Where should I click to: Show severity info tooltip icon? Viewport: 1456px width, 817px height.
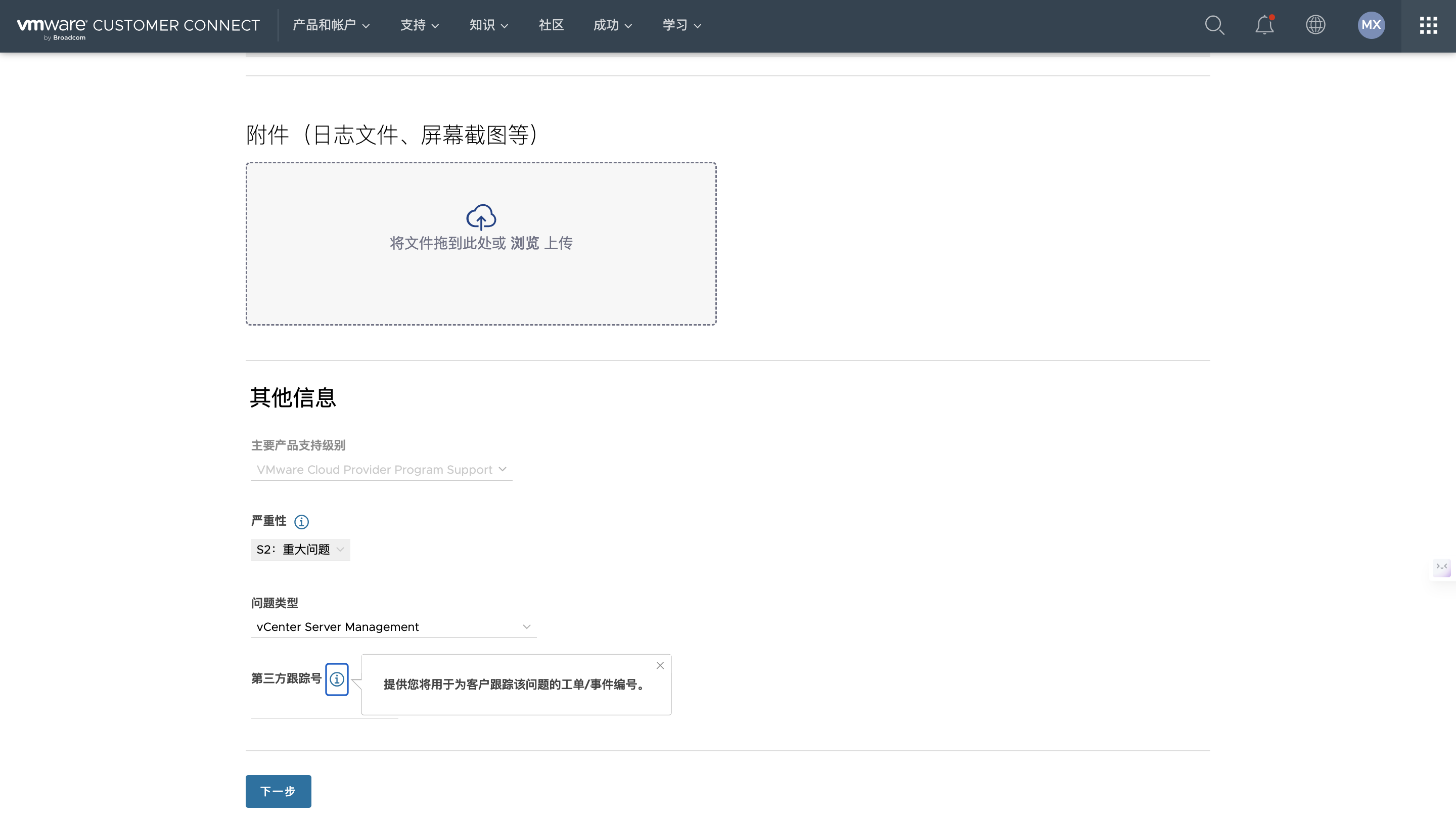tap(301, 522)
